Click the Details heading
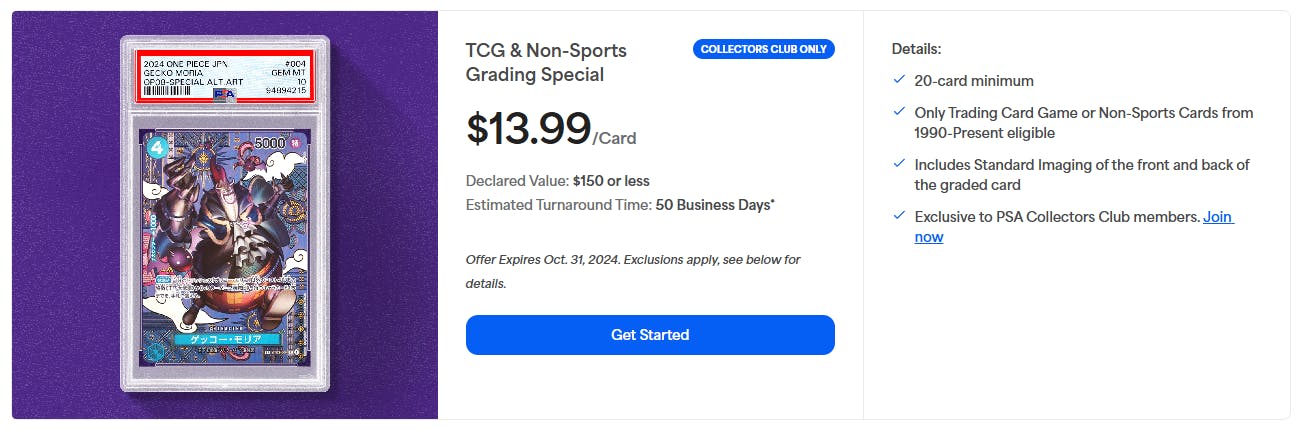Screen dimensions: 1304x430 pos(916,48)
